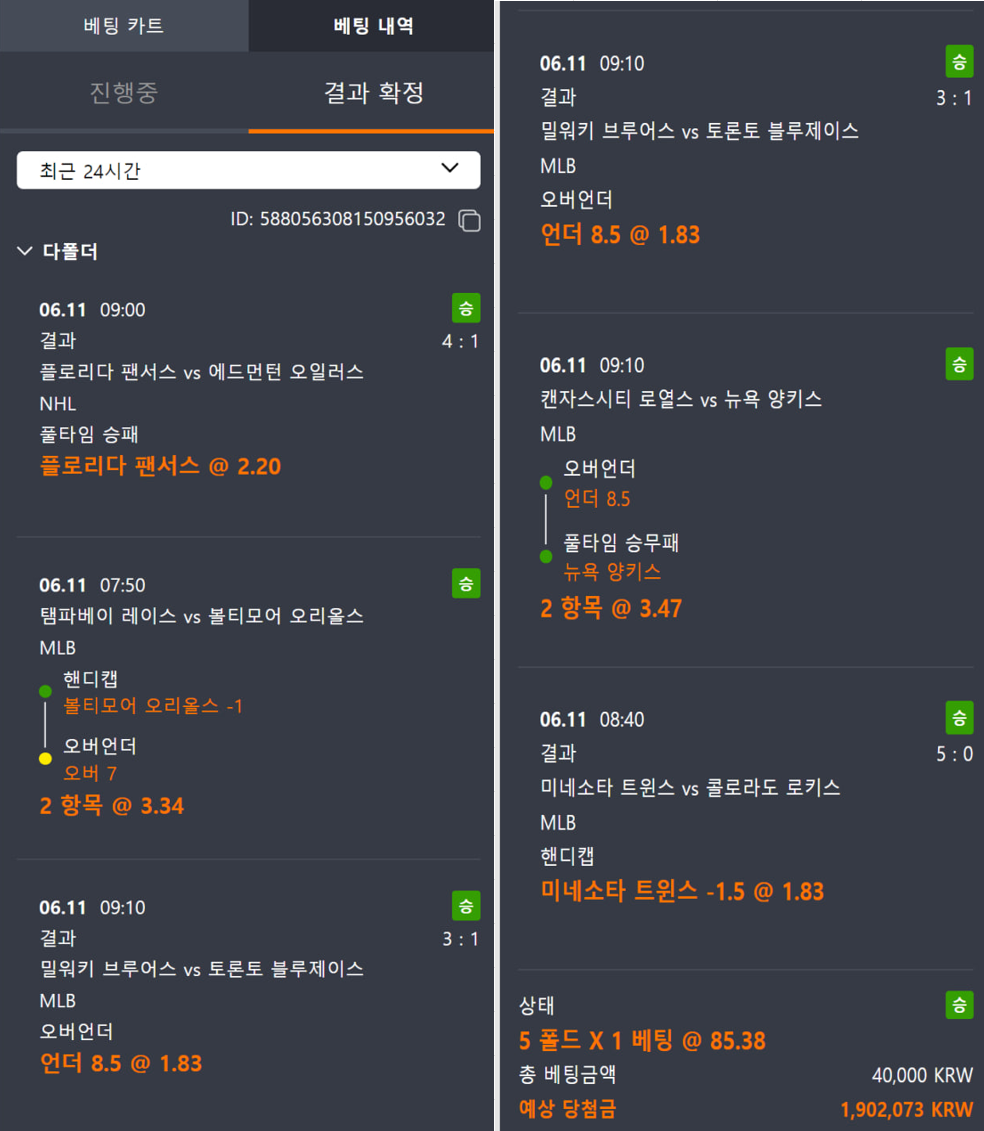Select the 베팅 내역 tab

[372, 26]
